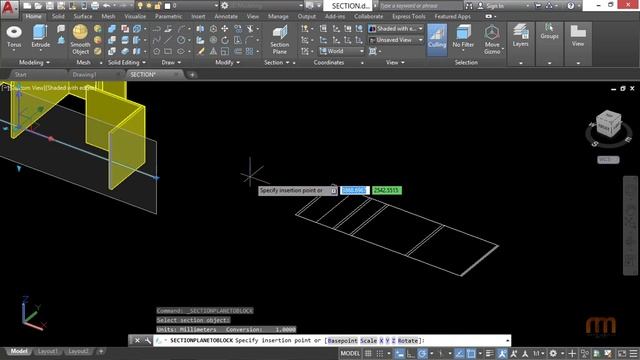Toggle 2D object snap in status bar
The height and width of the screenshot is (360, 640).
click(x=471, y=353)
